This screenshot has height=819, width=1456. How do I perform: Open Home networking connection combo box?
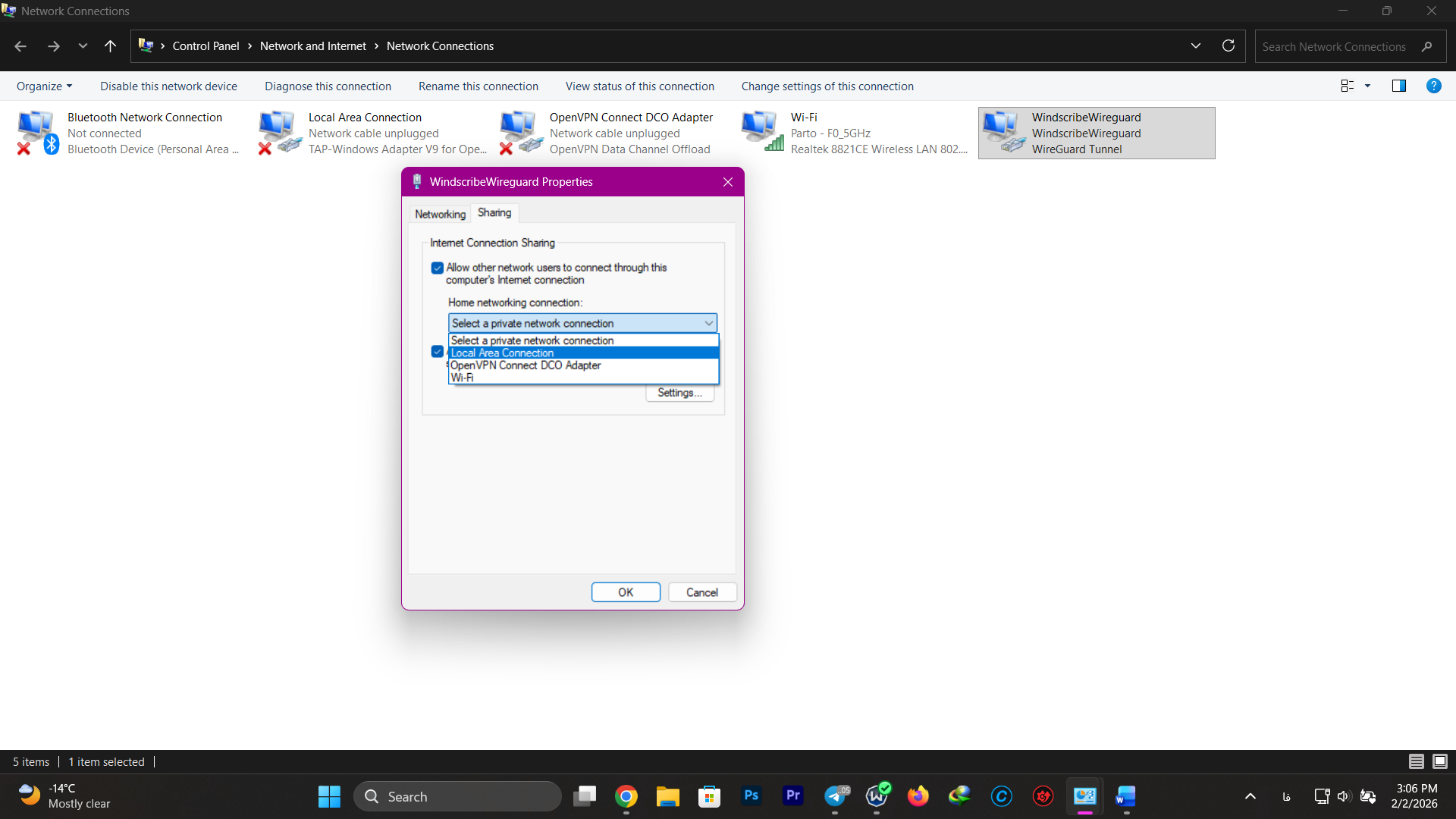click(582, 324)
